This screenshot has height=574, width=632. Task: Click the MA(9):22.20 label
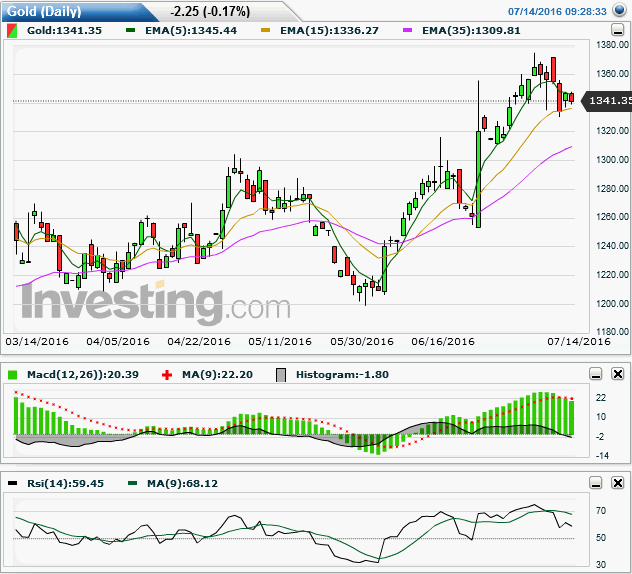coord(217,375)
